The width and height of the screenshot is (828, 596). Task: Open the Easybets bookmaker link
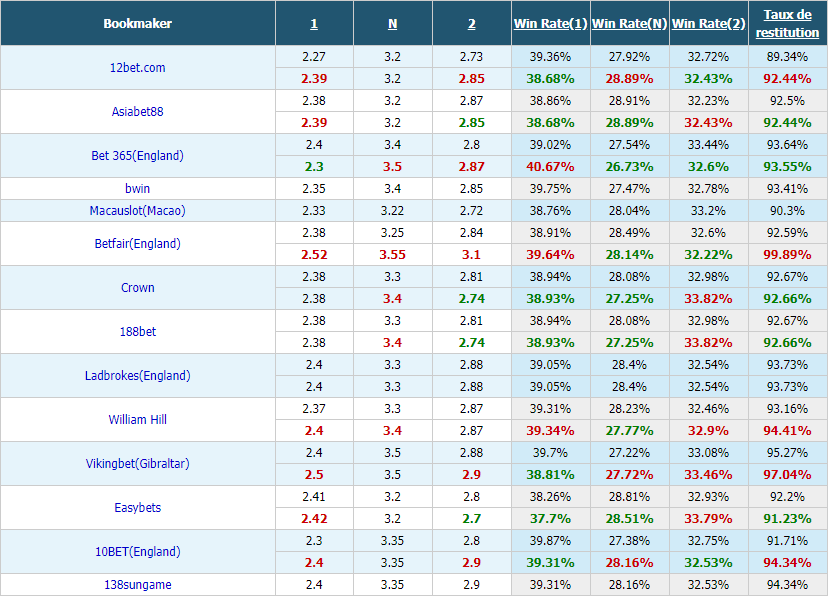[137, 507]
